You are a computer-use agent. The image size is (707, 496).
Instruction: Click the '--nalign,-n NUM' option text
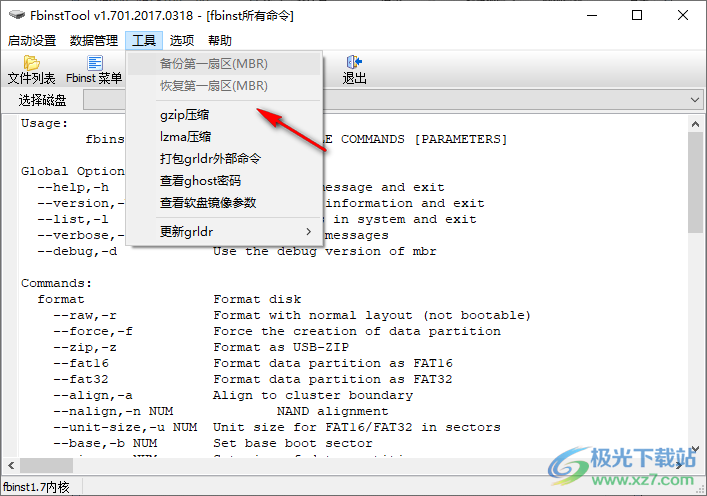[x=113, y=411]
